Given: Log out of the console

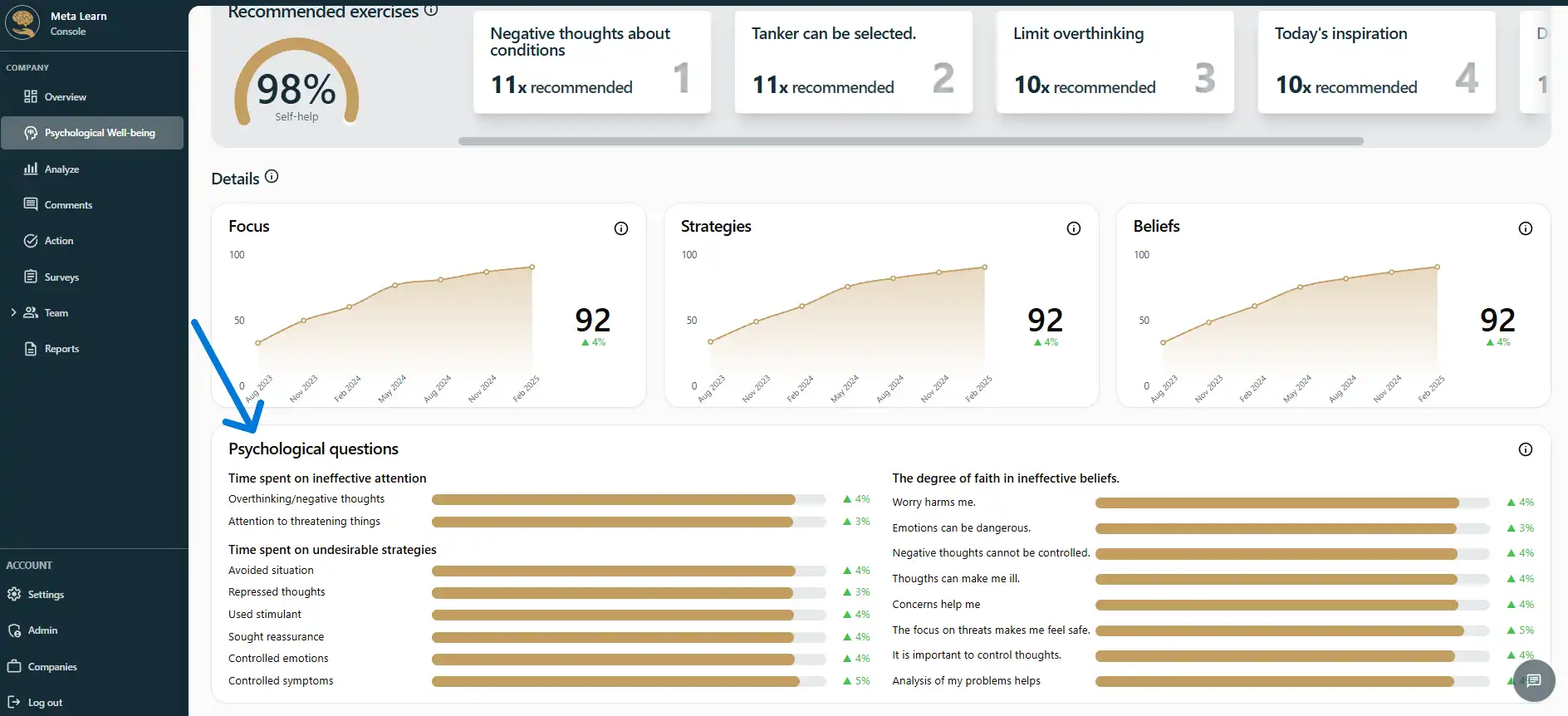Looking at the screenshot, I should (x=45, y=703).
